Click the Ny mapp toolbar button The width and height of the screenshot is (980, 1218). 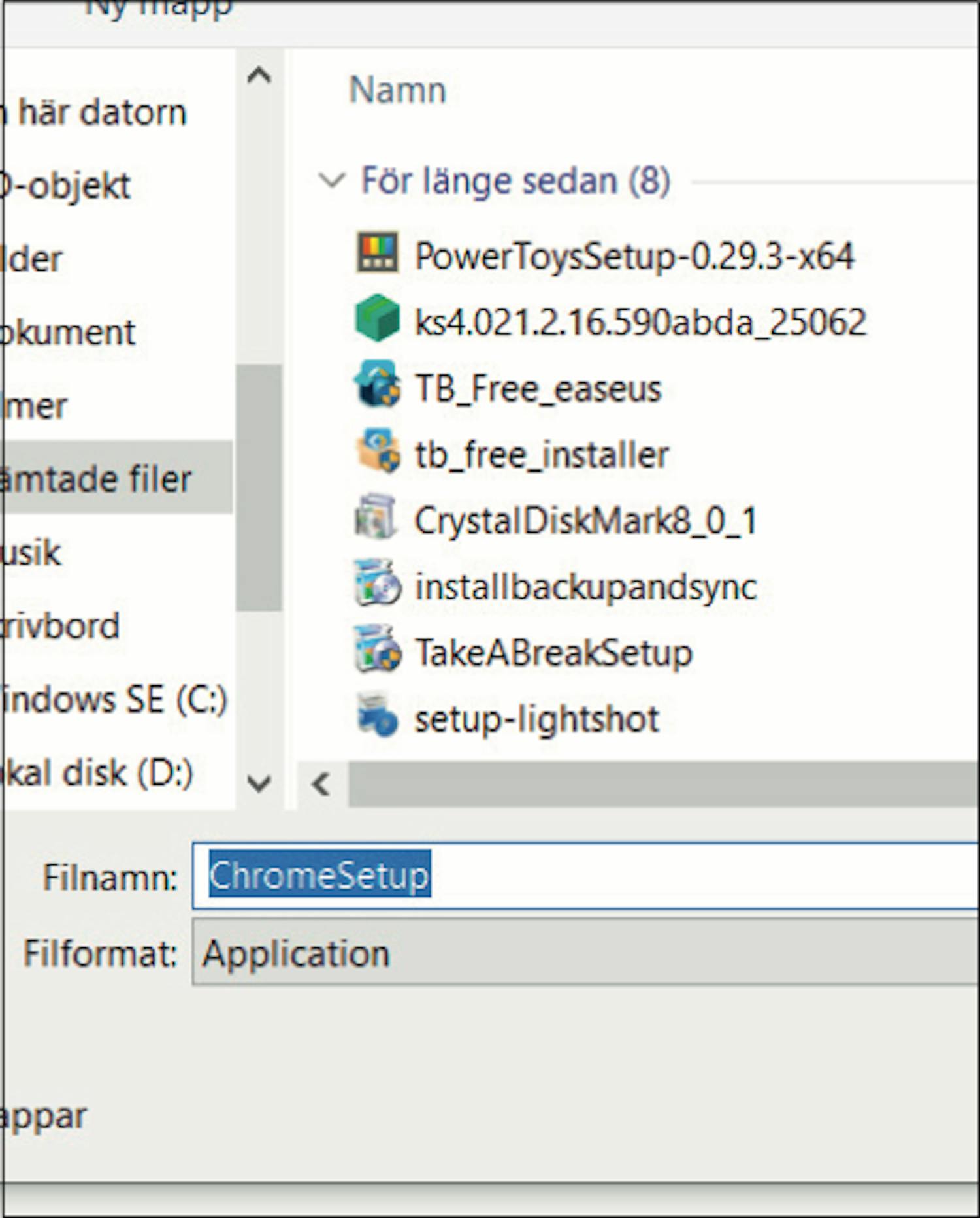tap(159, 8)
